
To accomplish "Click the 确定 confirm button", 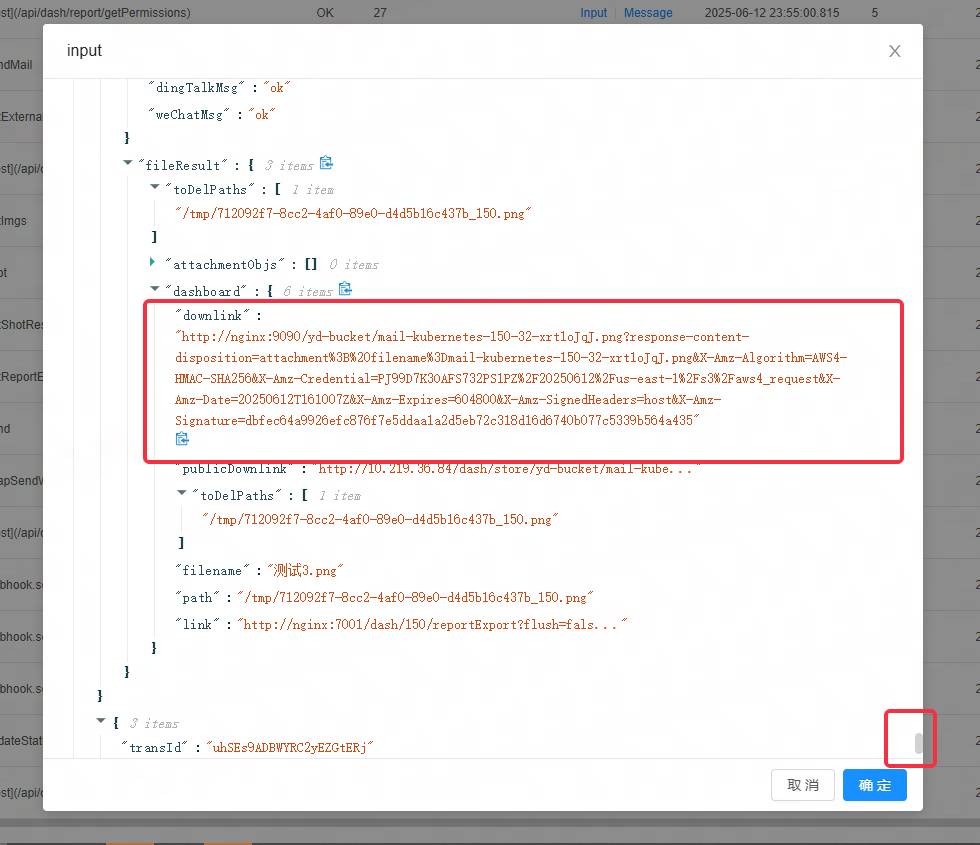I will click(874, 785).
